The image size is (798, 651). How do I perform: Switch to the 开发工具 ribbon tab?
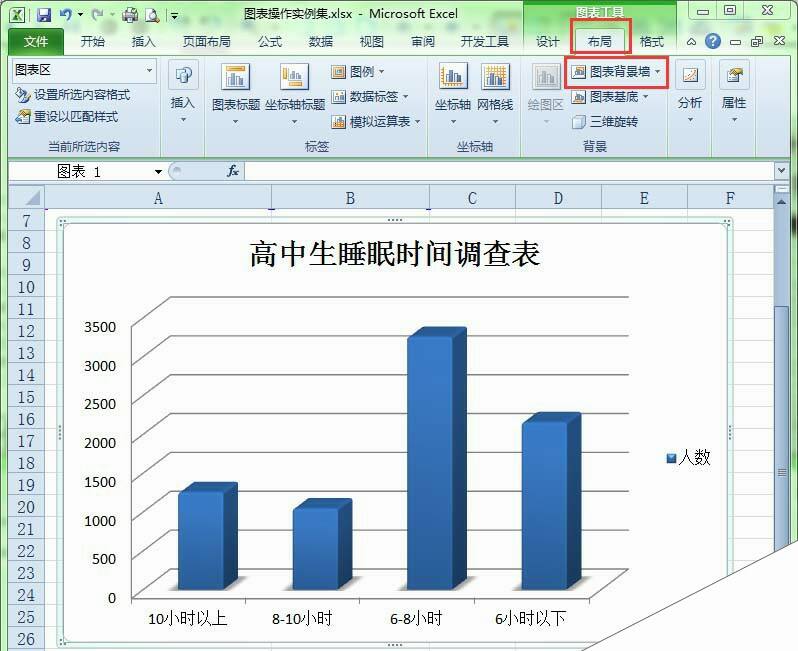point(484,42)
